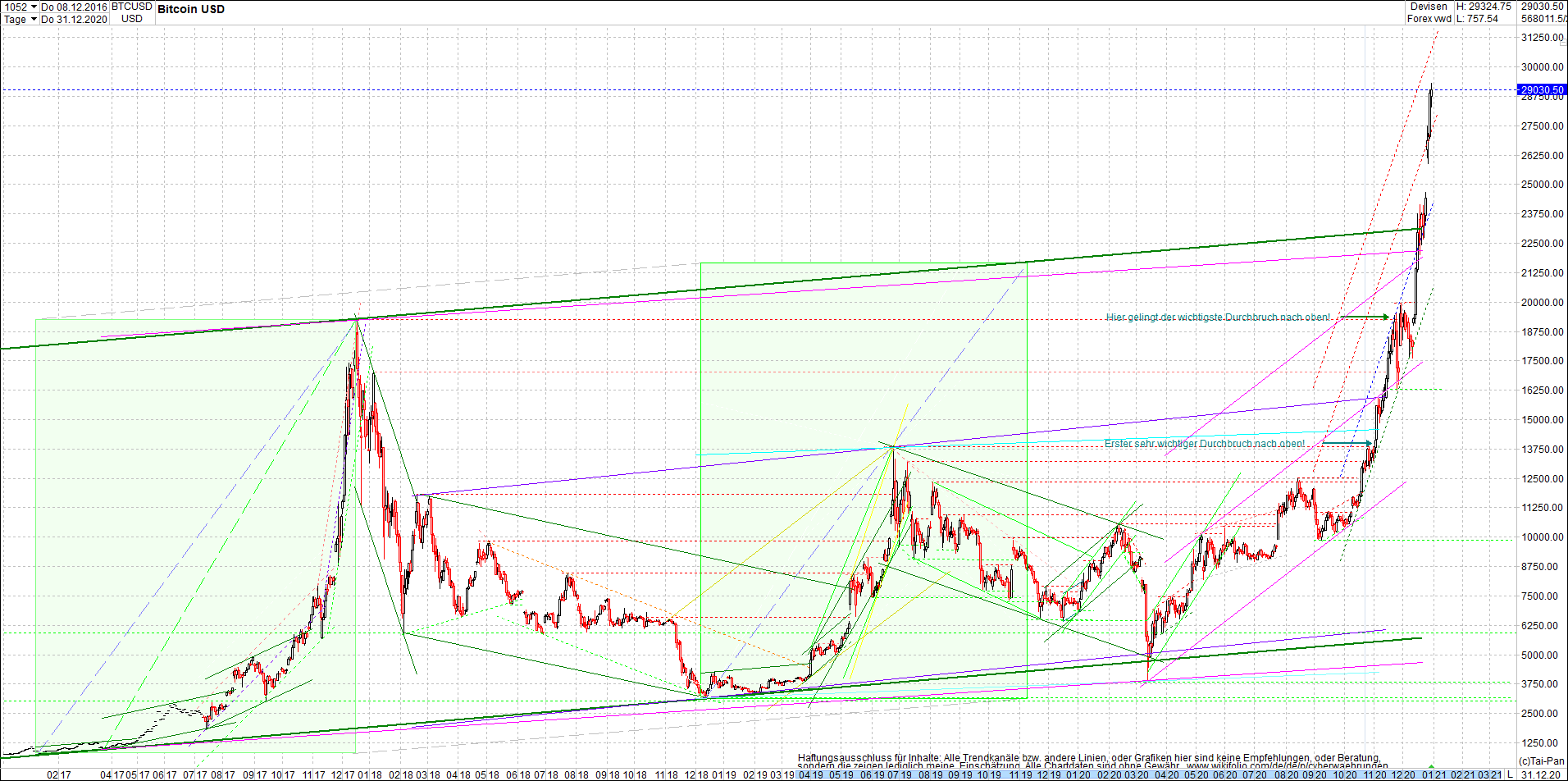Click the green triangle marker on time axis
This screenshot has height=781, width=1568.
1431,766
